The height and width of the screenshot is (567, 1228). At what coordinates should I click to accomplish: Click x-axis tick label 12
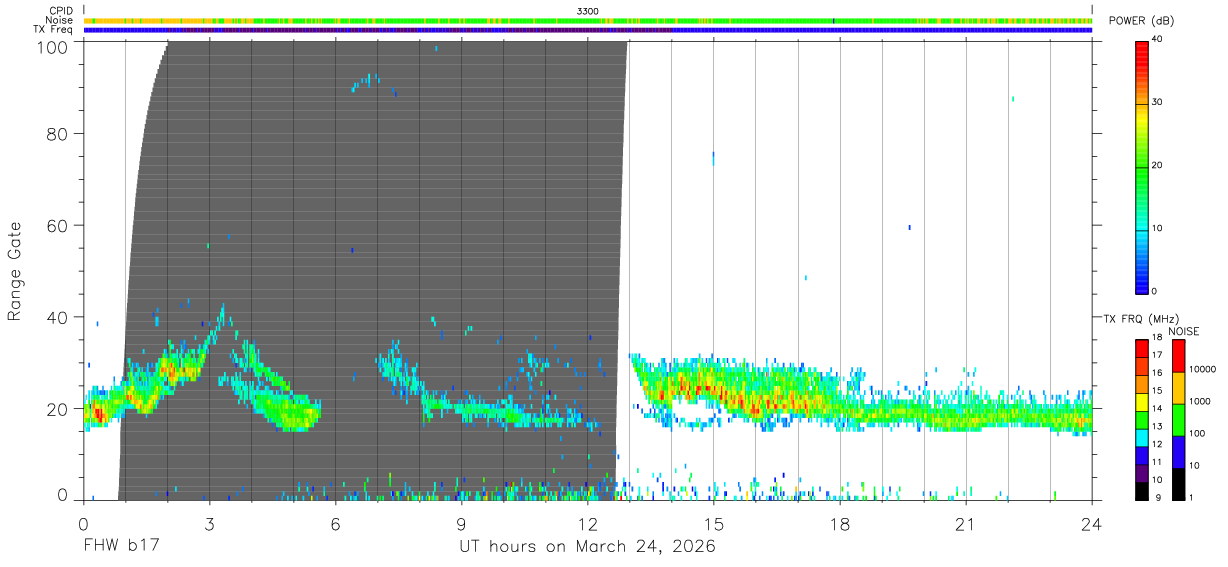pos(587,524)
